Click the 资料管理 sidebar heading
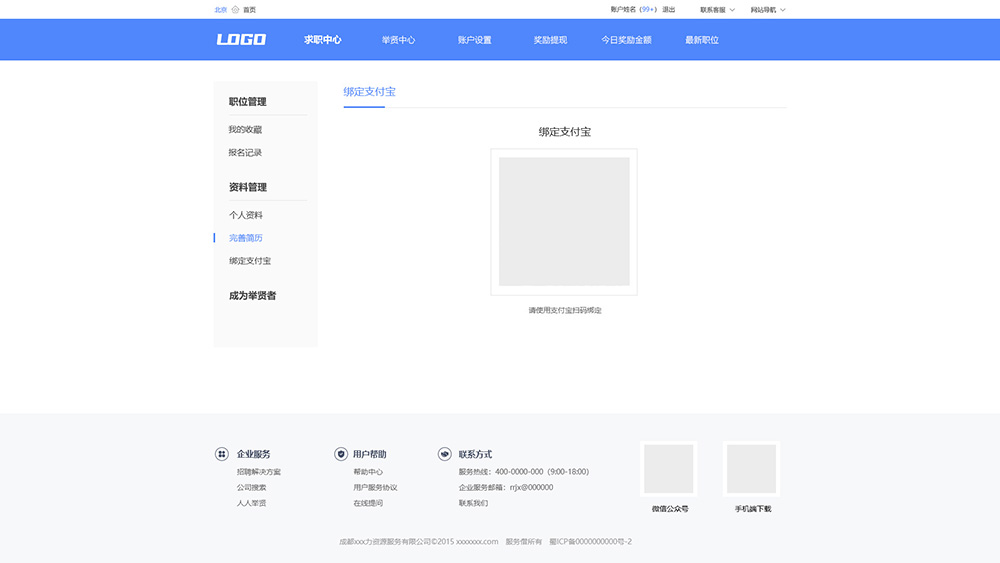 click(x=247, y=187)
